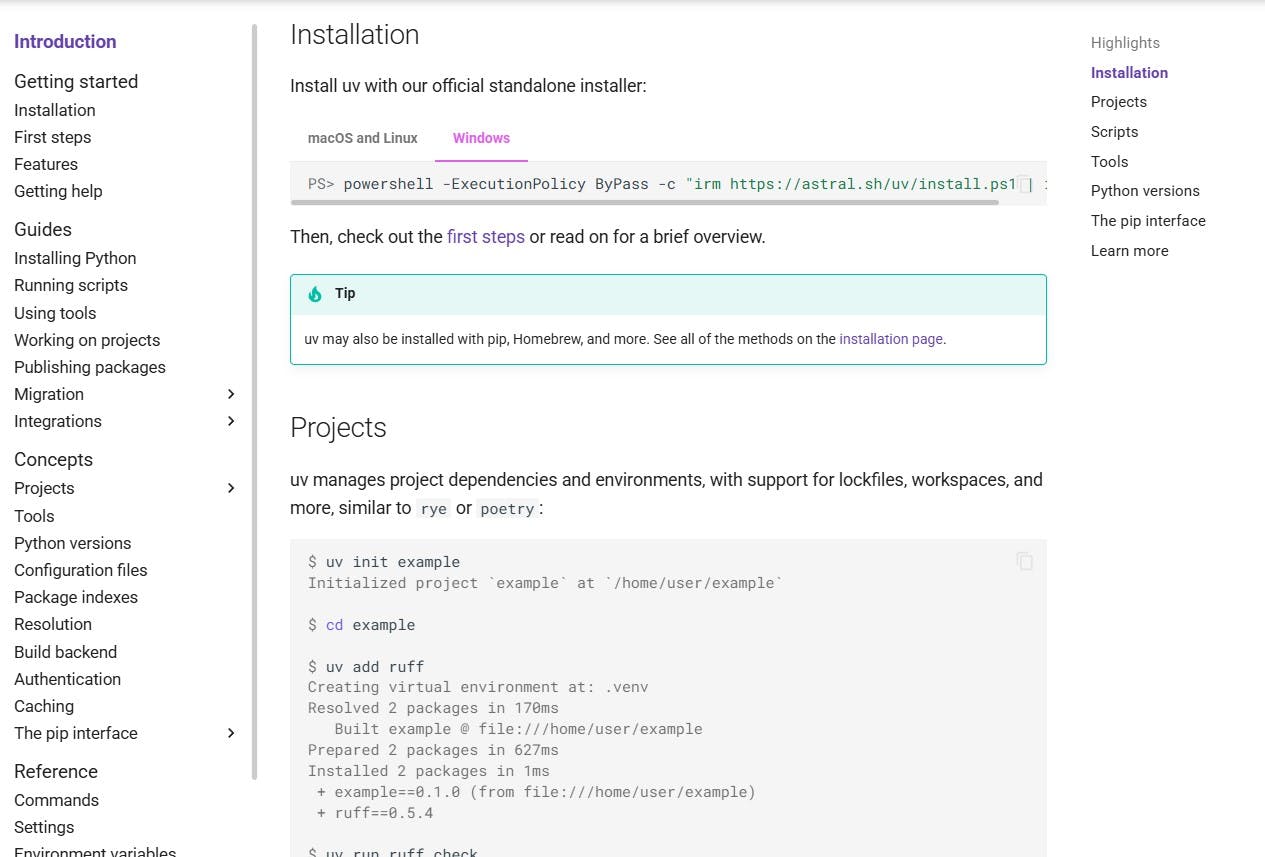Switch to the macOS and Linux tab
The image size is (1265, 857).
click(363, 138)
